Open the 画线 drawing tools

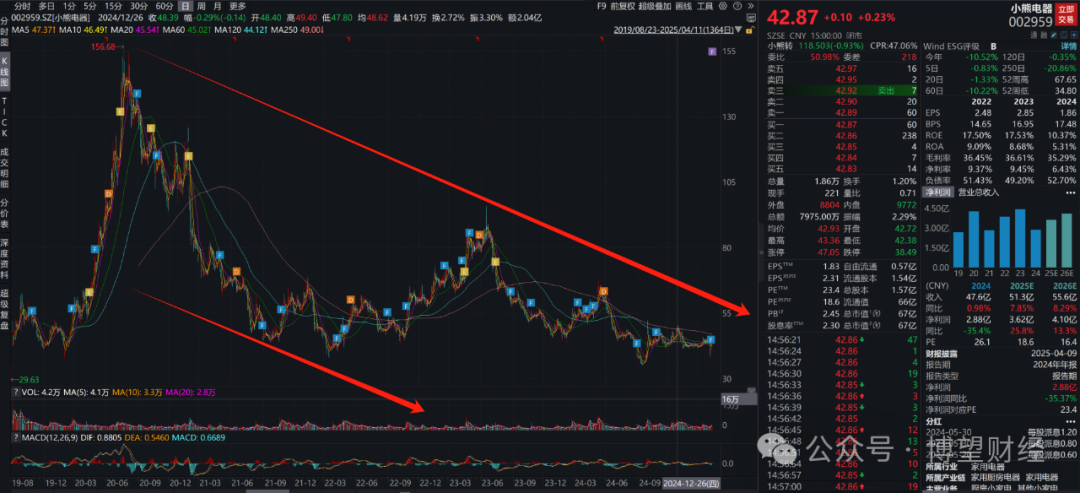pos(683,6)
